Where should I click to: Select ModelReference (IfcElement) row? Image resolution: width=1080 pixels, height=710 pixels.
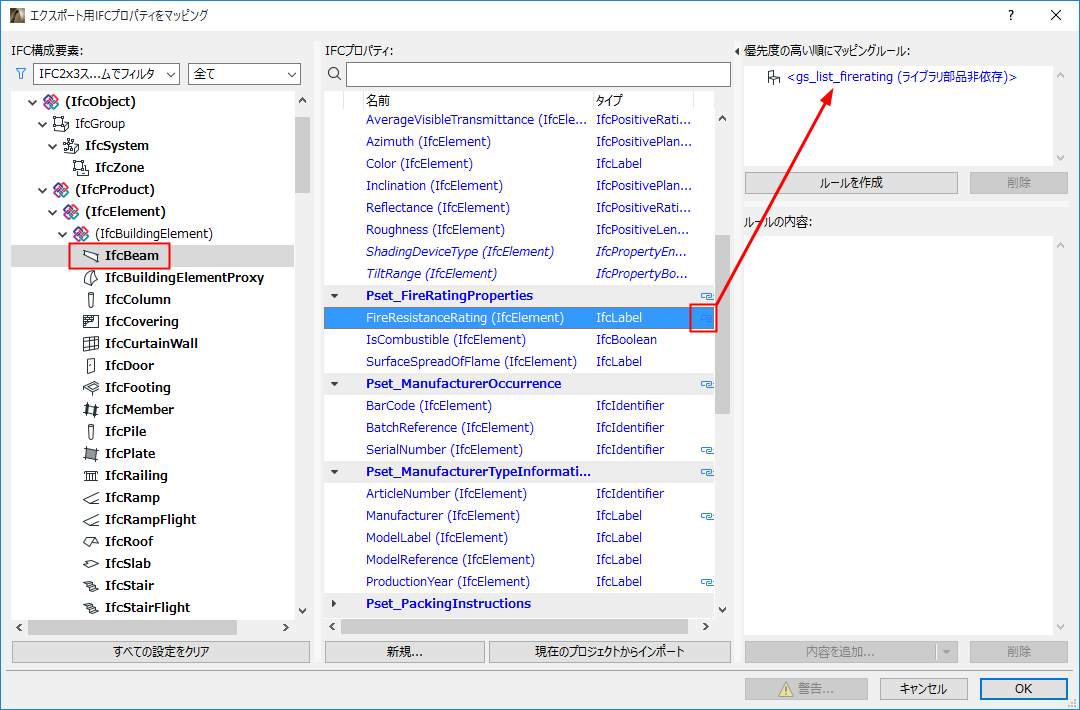tap(519, 560)
